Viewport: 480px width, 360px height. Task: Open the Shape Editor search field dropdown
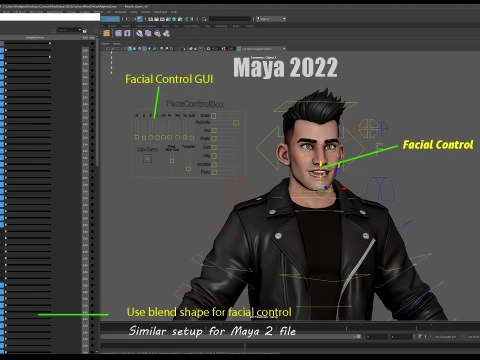[x=80, y=30]
